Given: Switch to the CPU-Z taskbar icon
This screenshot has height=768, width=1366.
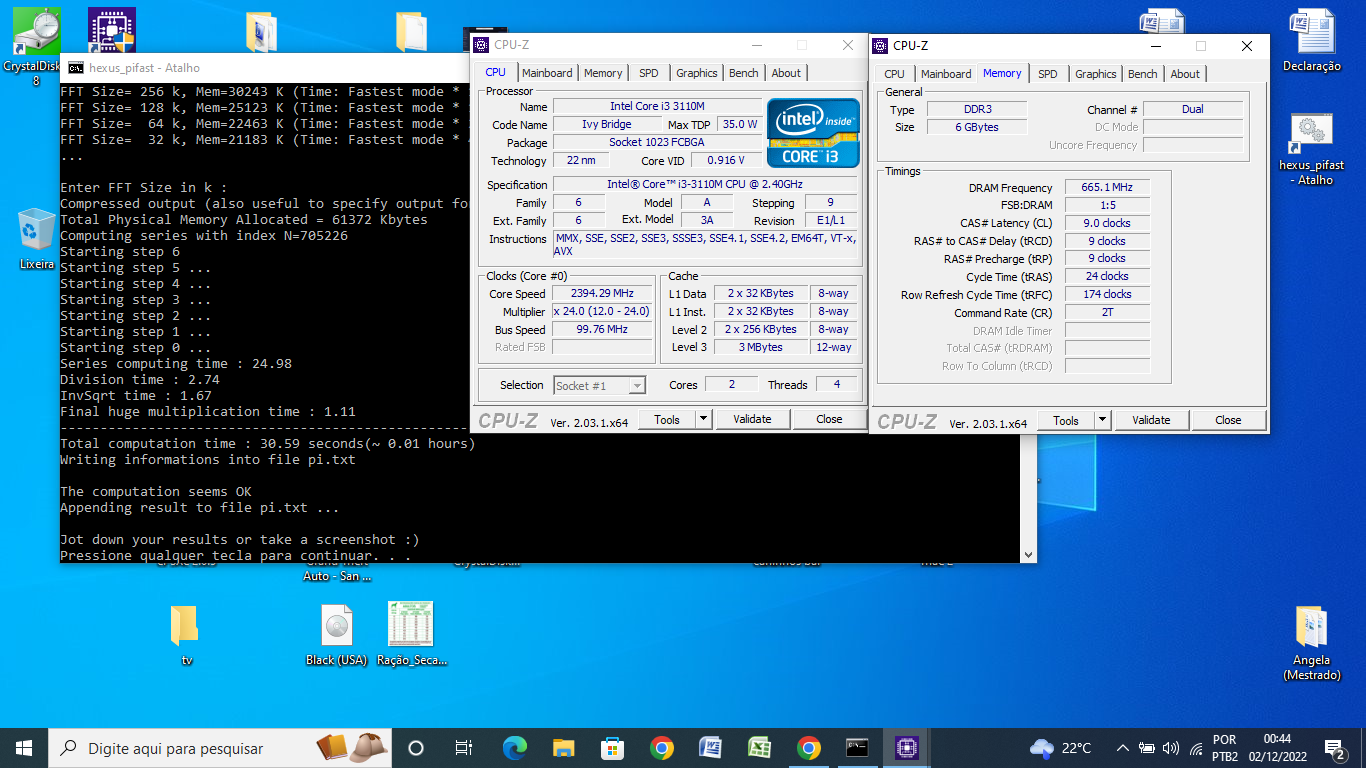Looking at the screenshot, I should click(x=906, y=748).
